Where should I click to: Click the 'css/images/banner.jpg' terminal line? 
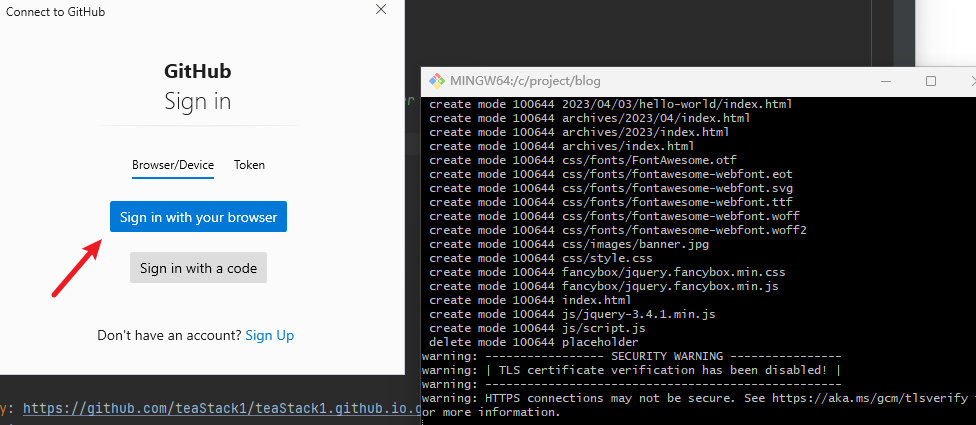pyautogui.click(x=569, y=244)
